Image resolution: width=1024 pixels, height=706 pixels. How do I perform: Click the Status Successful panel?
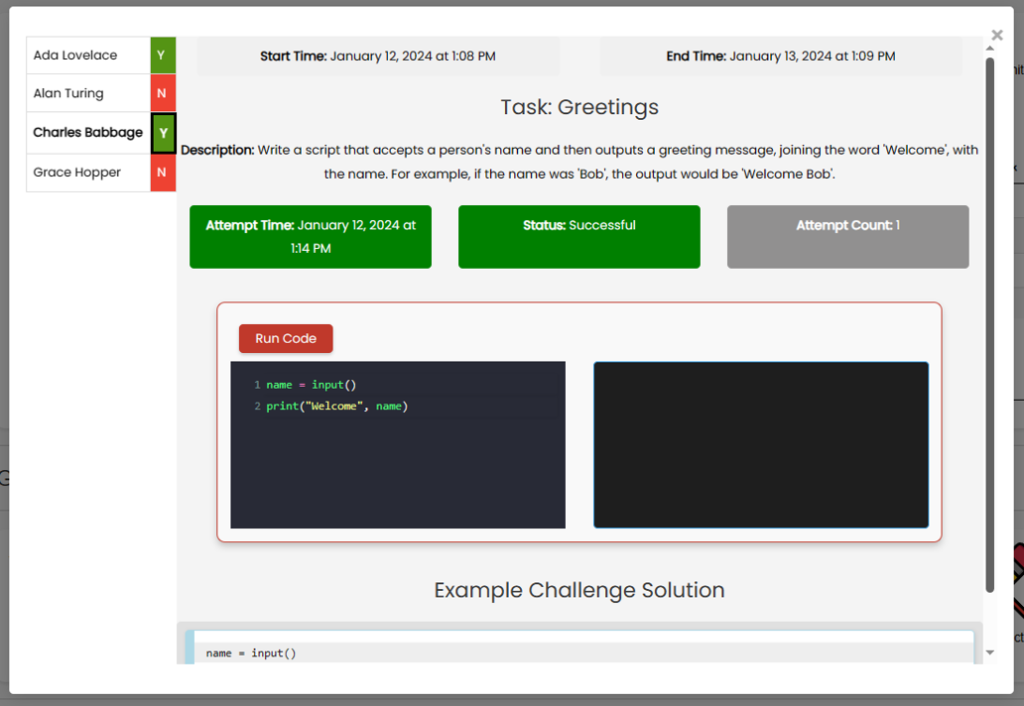point(579,237)
